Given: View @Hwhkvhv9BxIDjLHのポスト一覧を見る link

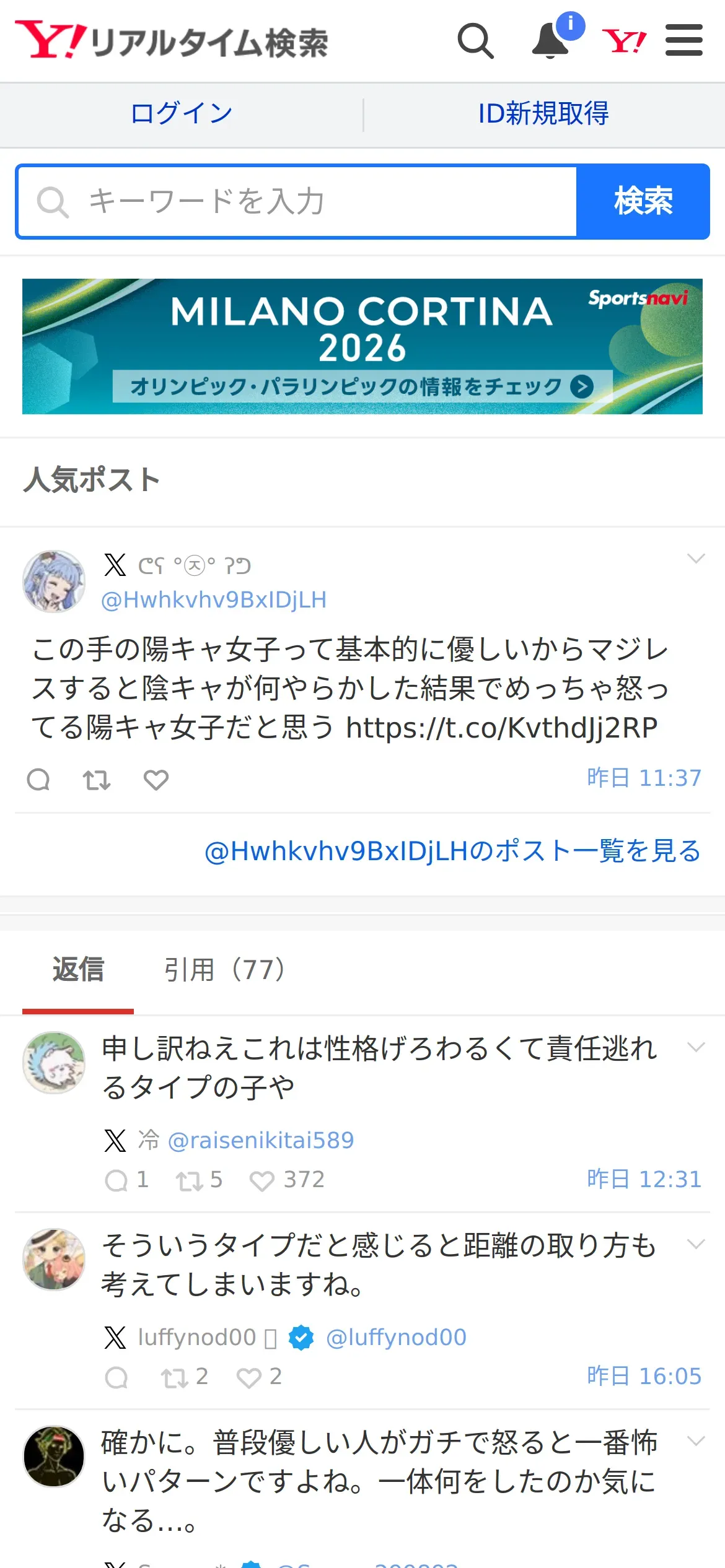Looking at the screenshot, I should point(452,851).
